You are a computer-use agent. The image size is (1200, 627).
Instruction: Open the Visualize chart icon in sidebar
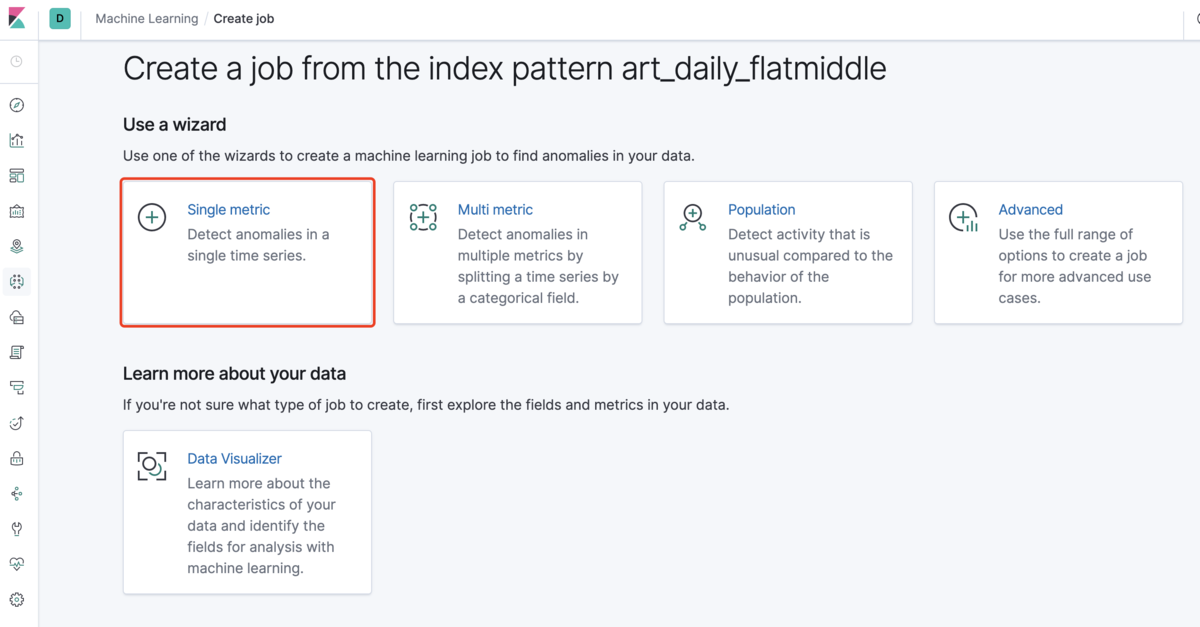pyautogui.click(x=16, y=140)
